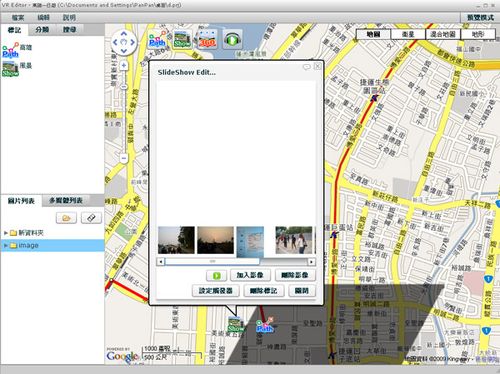Click the speech-bubble icon beside balloon close
Image resolution: width=500 pixels, height=374 pixels.
[306, 67]
